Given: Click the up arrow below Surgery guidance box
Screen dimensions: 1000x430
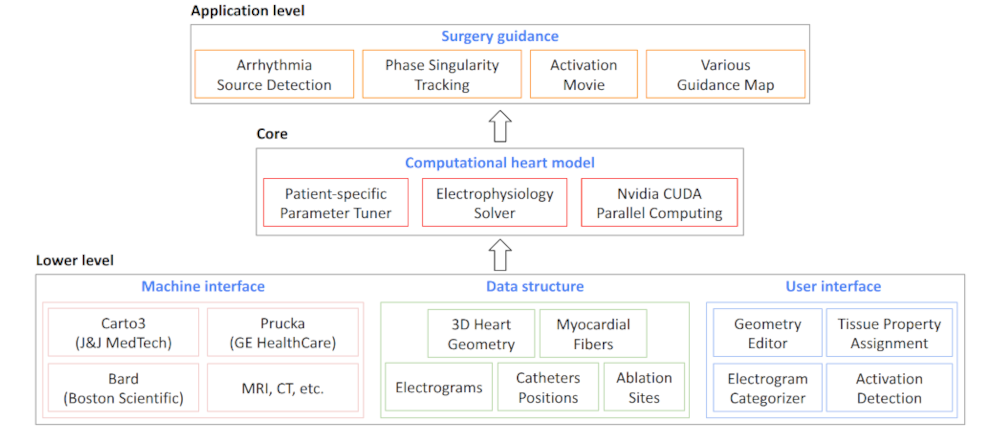Looking at the screenshot, I should [500, 126].
